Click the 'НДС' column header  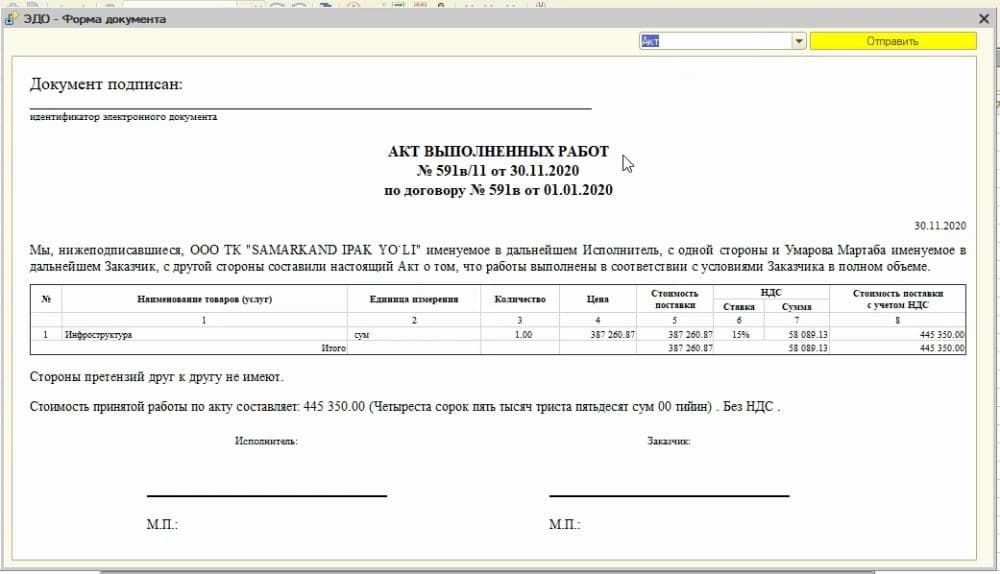[x=771, y=292]
